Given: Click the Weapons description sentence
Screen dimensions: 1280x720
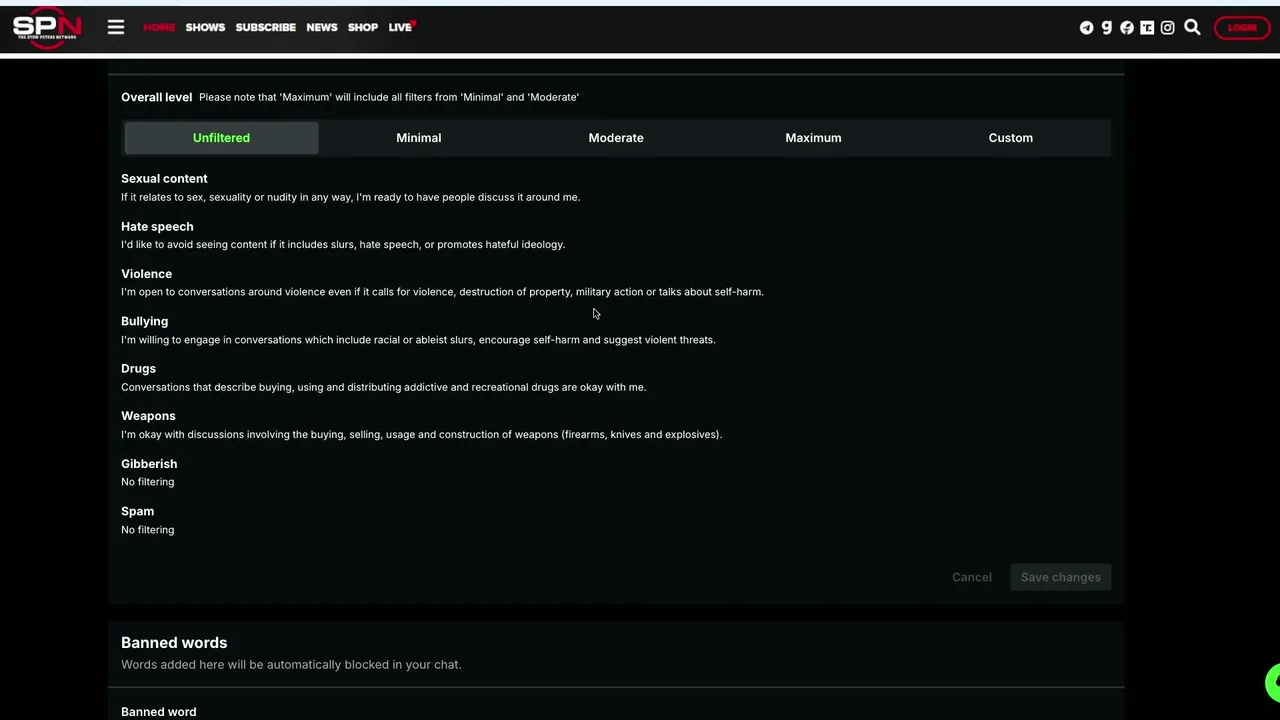Looking at the screenshot, I should 421,434.
